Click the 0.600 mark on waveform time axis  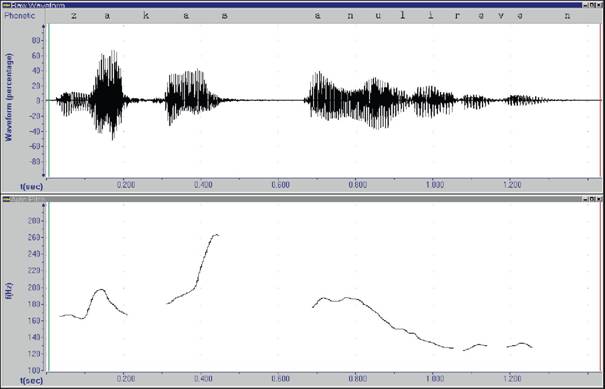point(281,185)
